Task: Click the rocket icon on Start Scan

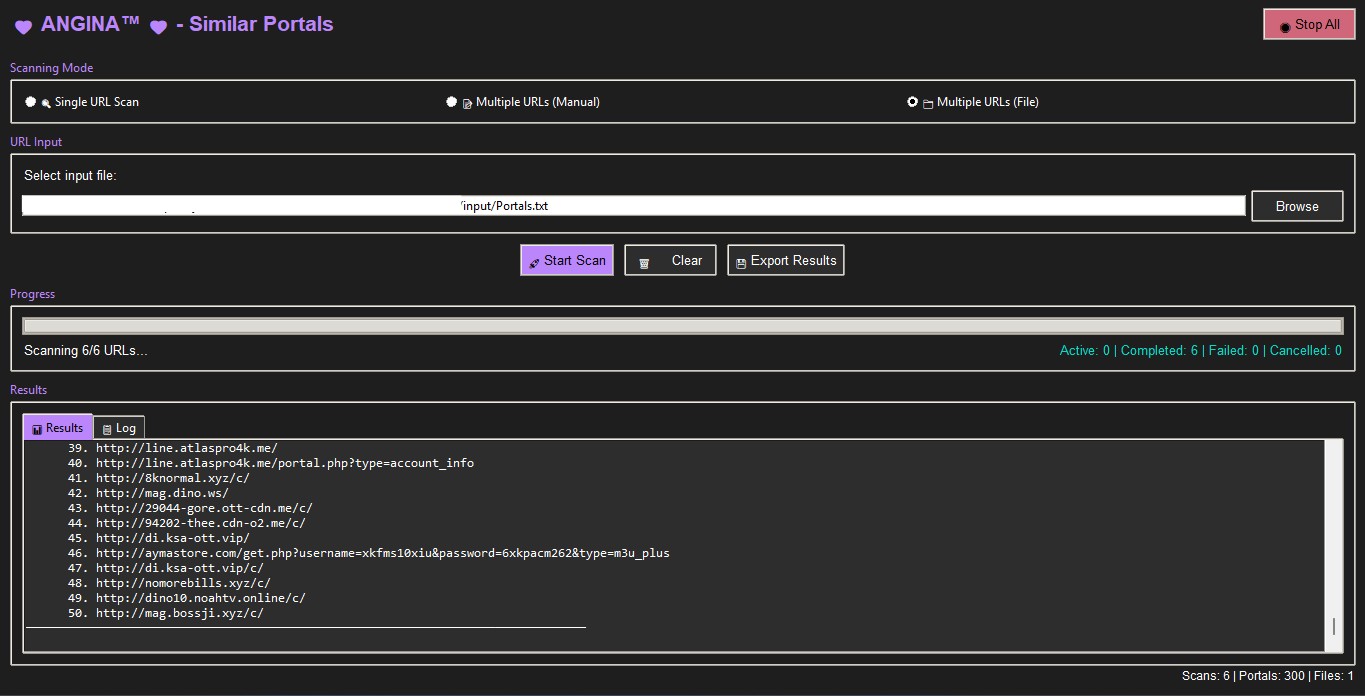Action: [x=534, y=263]
